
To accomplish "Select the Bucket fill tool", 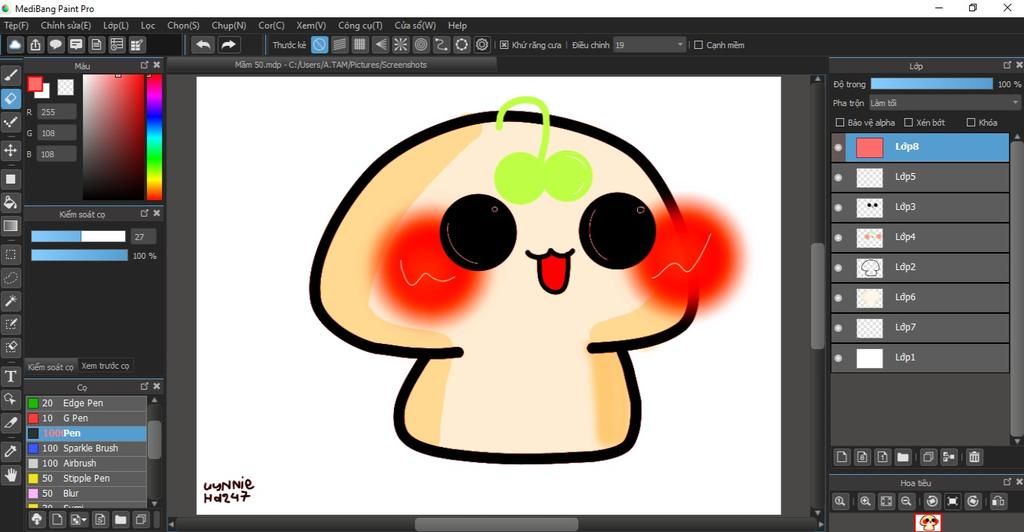I will click(x=10, y=202).
